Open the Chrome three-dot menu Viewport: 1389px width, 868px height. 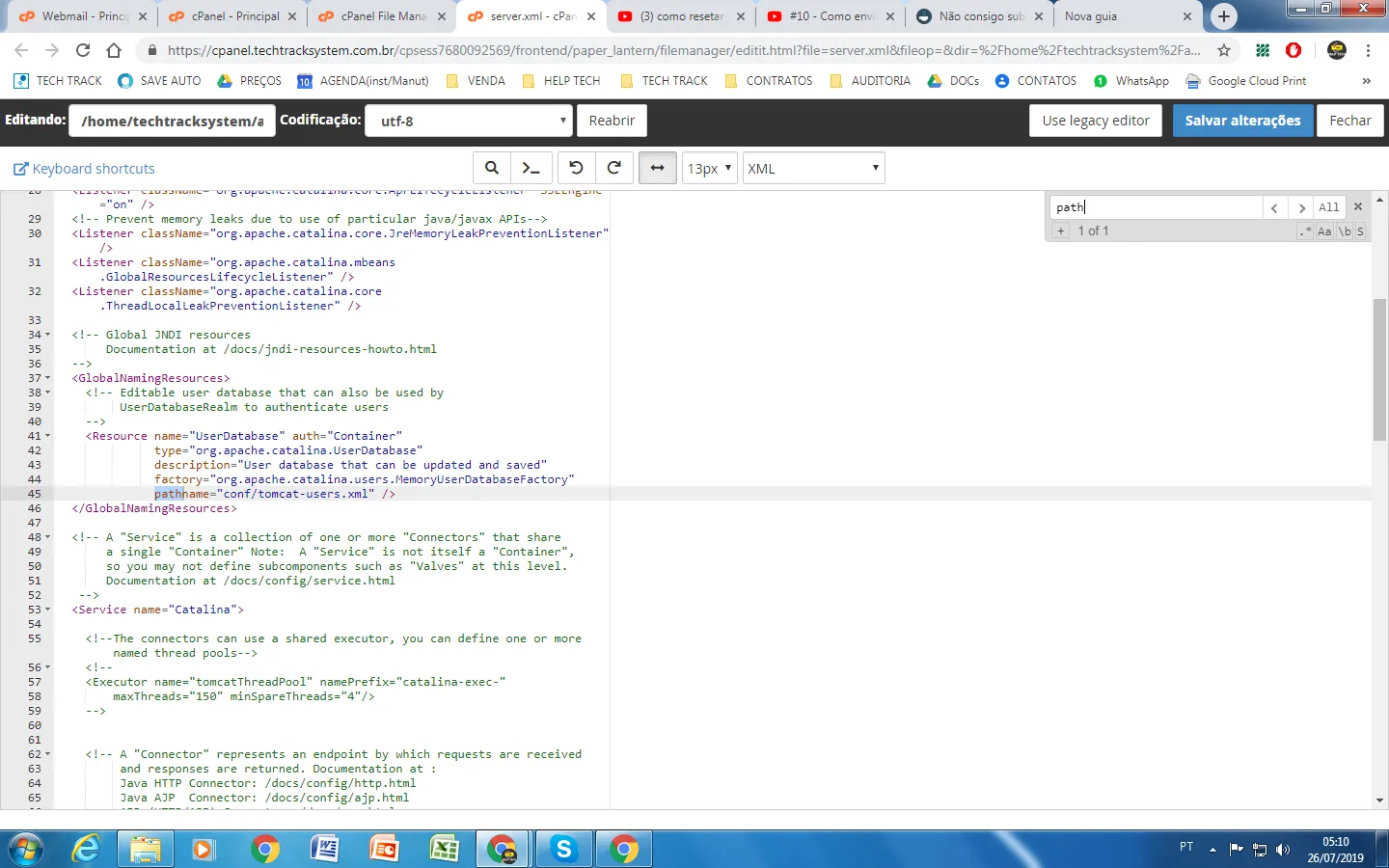[x=1368, y=50]
